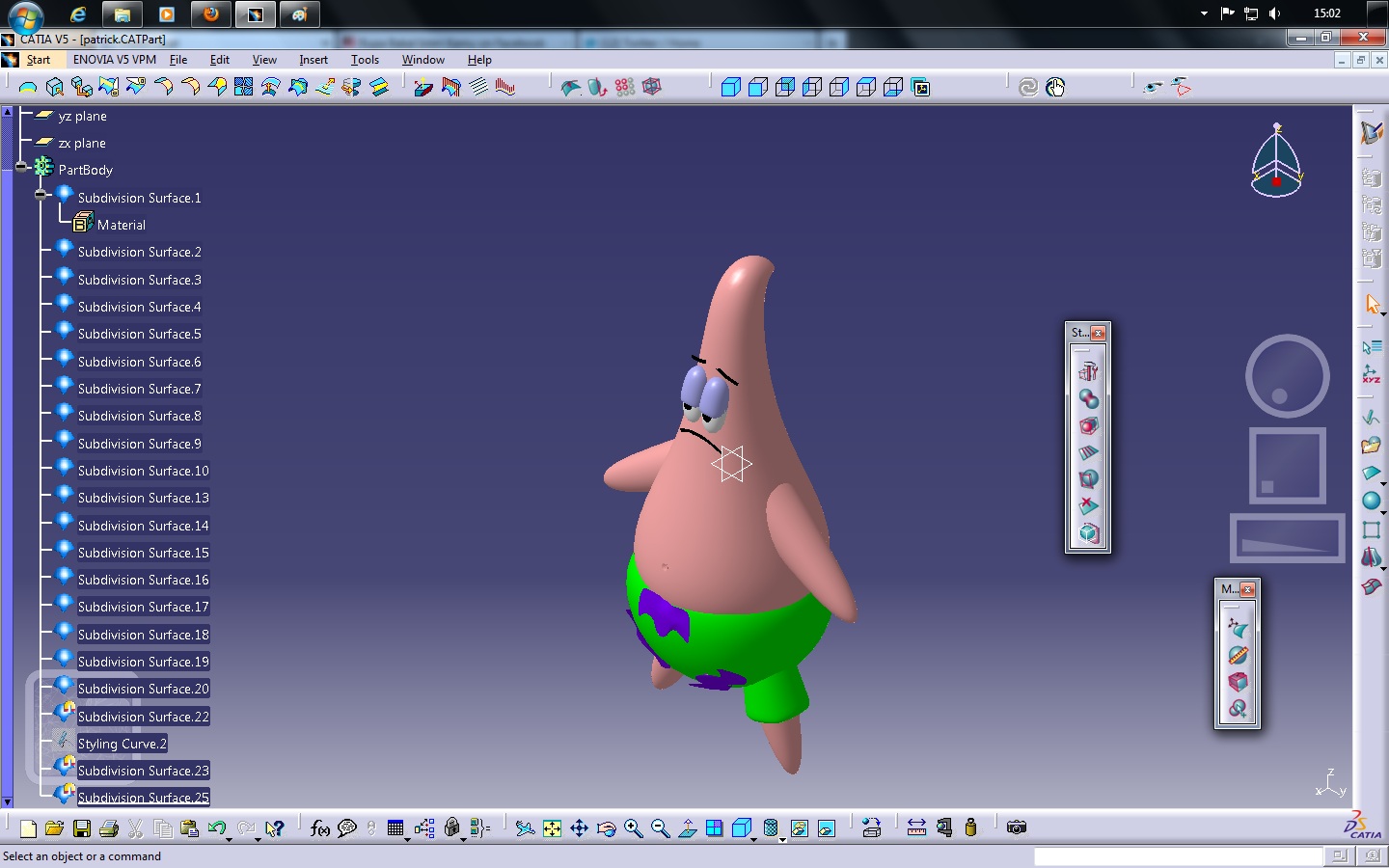Image resolution: width=1389 pixels, height=868 pixels.
Task: Toggle the seventh cube view mode
Action: pos(893,88)
